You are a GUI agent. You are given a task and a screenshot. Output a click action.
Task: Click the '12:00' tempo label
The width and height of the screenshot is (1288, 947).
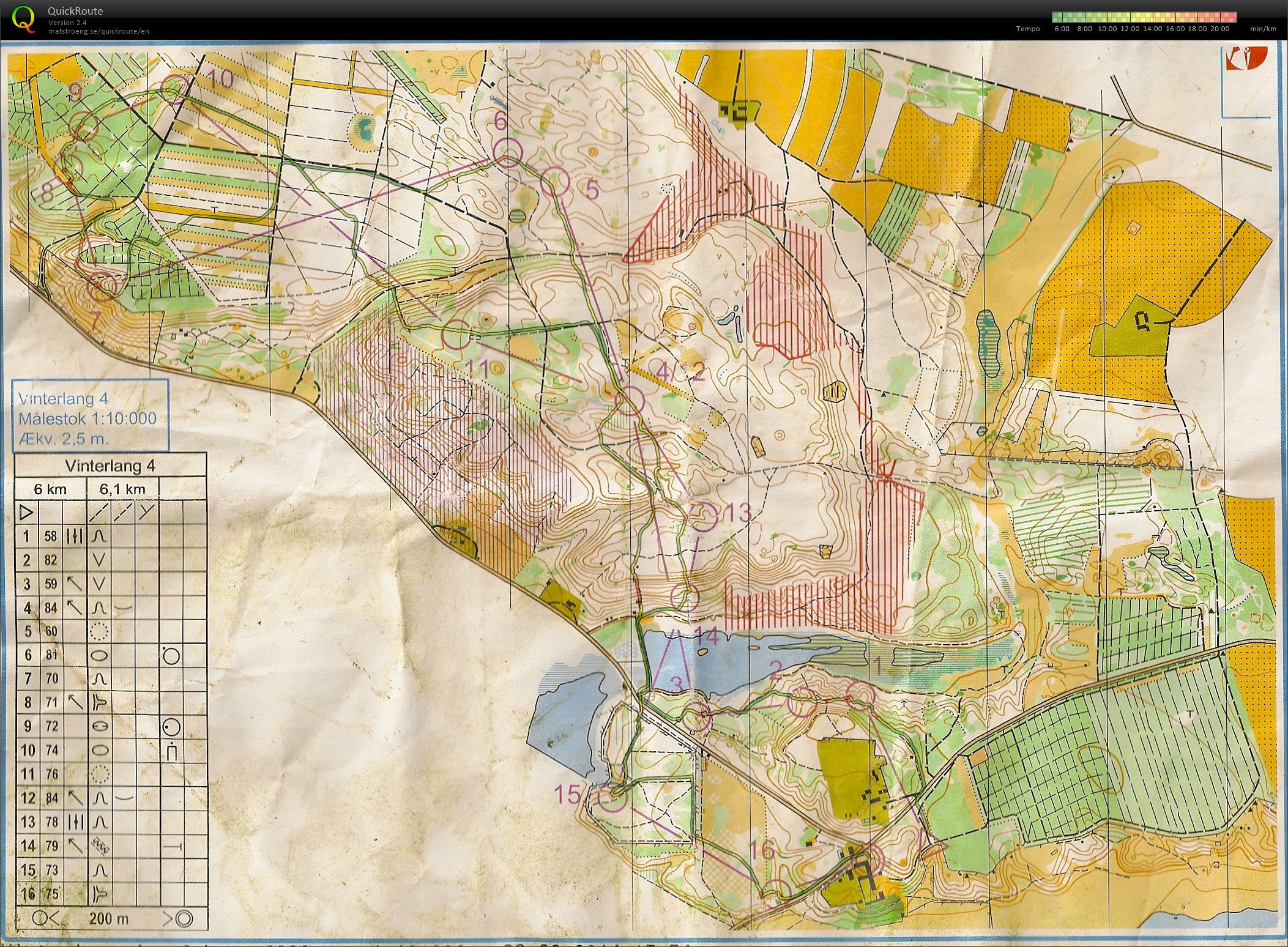[1130, 29]
